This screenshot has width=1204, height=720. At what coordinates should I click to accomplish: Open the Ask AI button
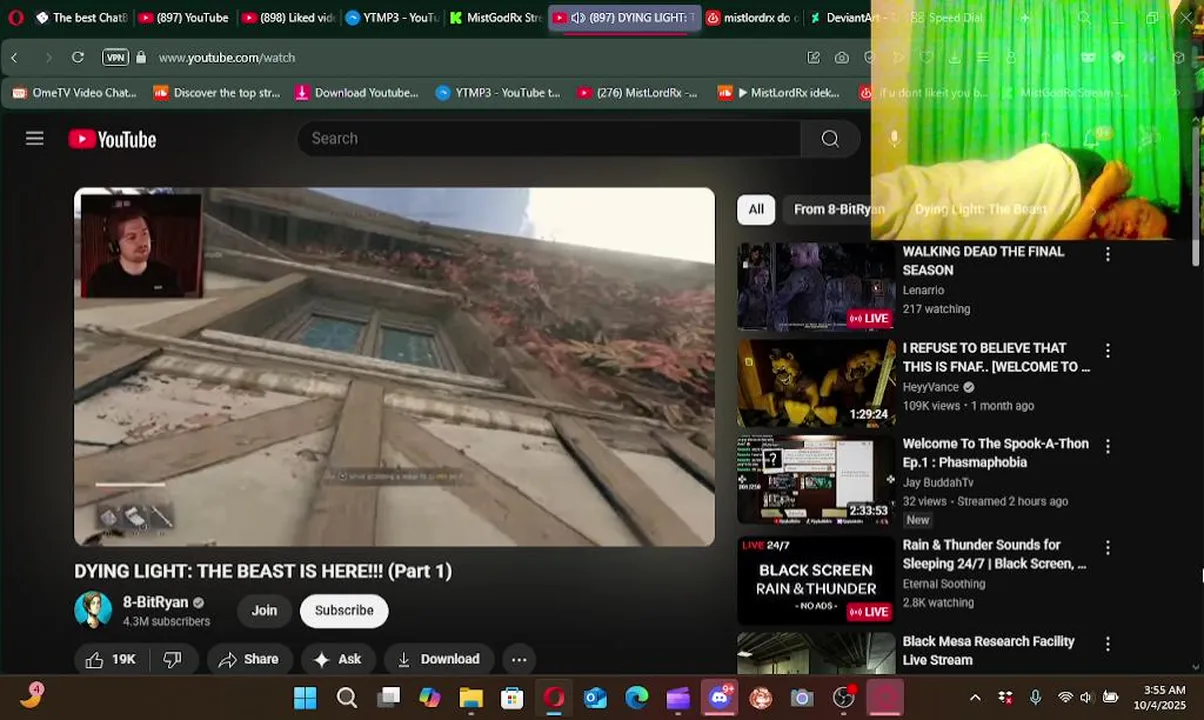coord(337,659)
